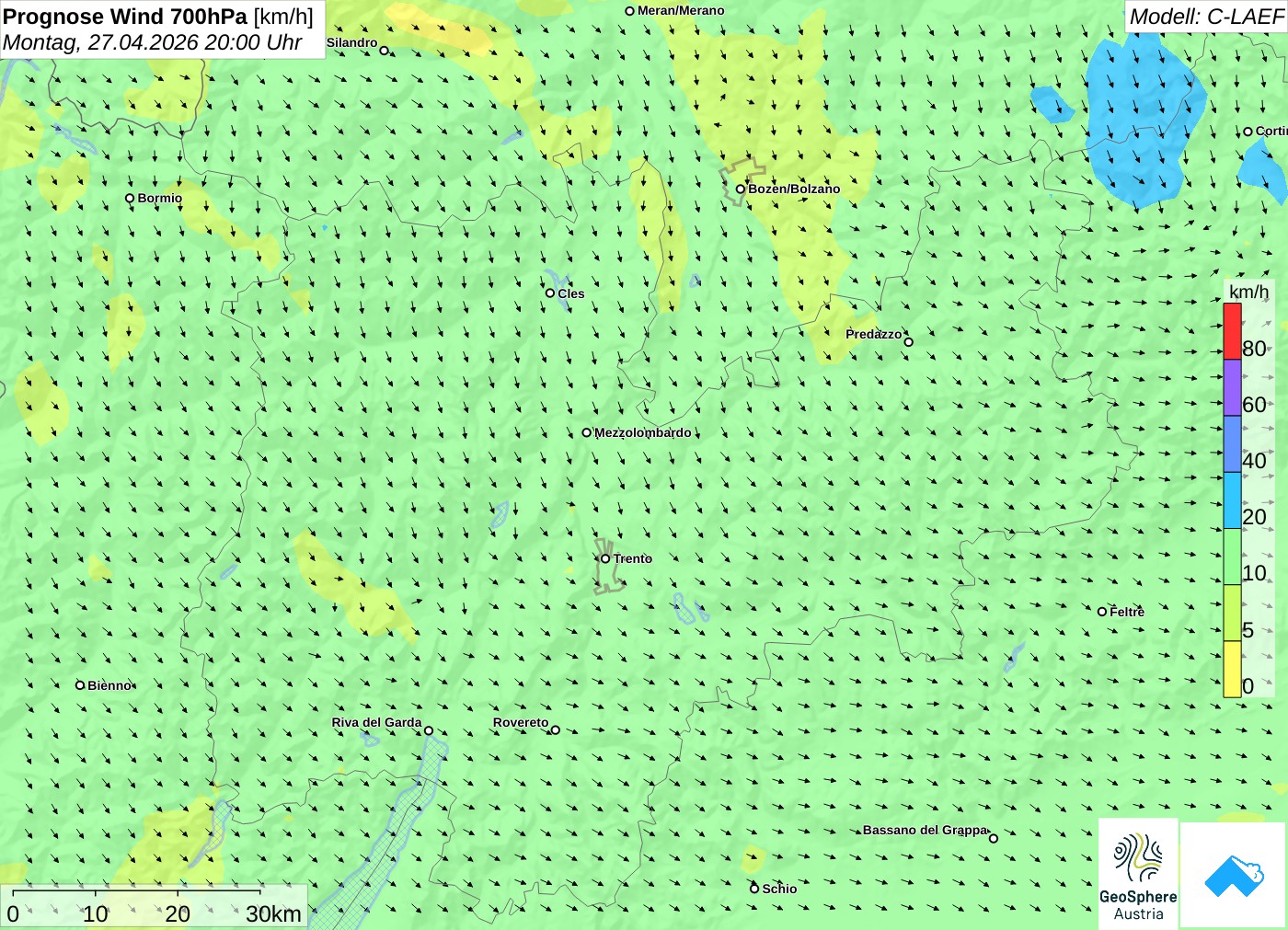Click the Feltre city marker

coord(1102,612)
